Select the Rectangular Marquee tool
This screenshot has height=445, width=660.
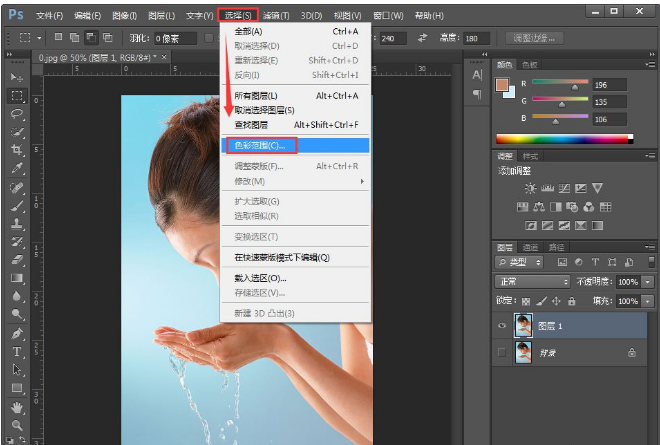tap(17, 96)
